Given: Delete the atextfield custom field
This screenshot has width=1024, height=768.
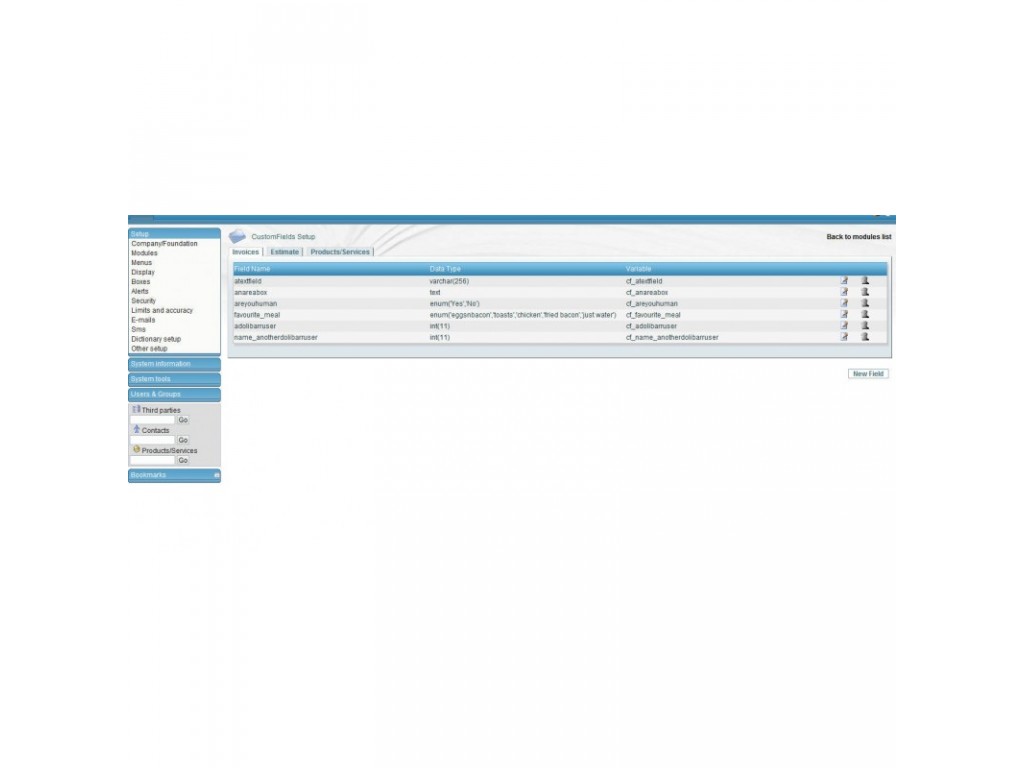Looking at the screenshot, I should 865,281.
